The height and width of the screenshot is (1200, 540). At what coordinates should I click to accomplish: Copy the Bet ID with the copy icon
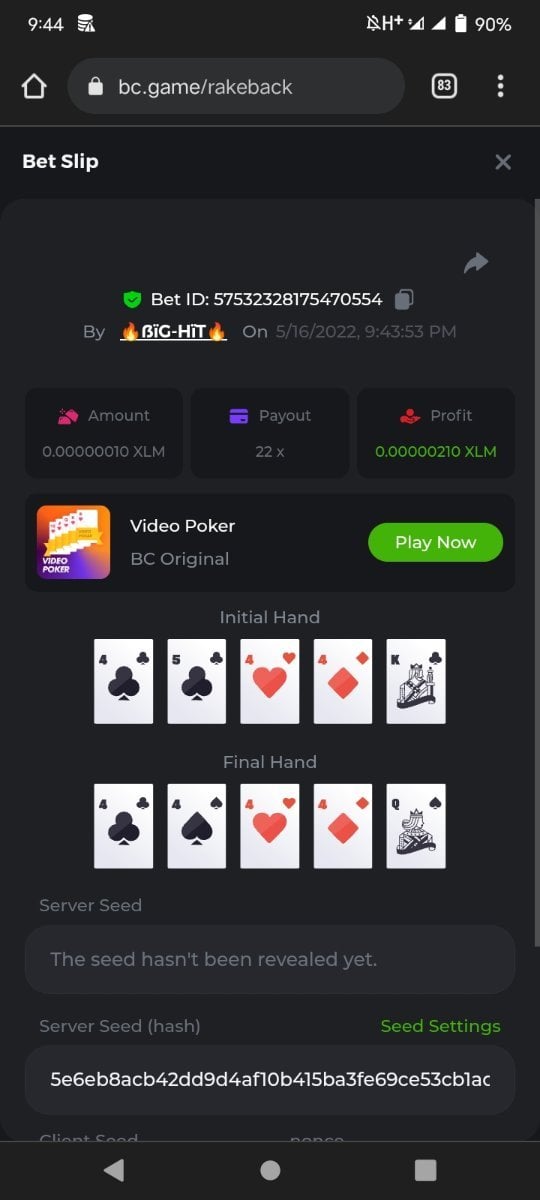[x=404, y=299]
